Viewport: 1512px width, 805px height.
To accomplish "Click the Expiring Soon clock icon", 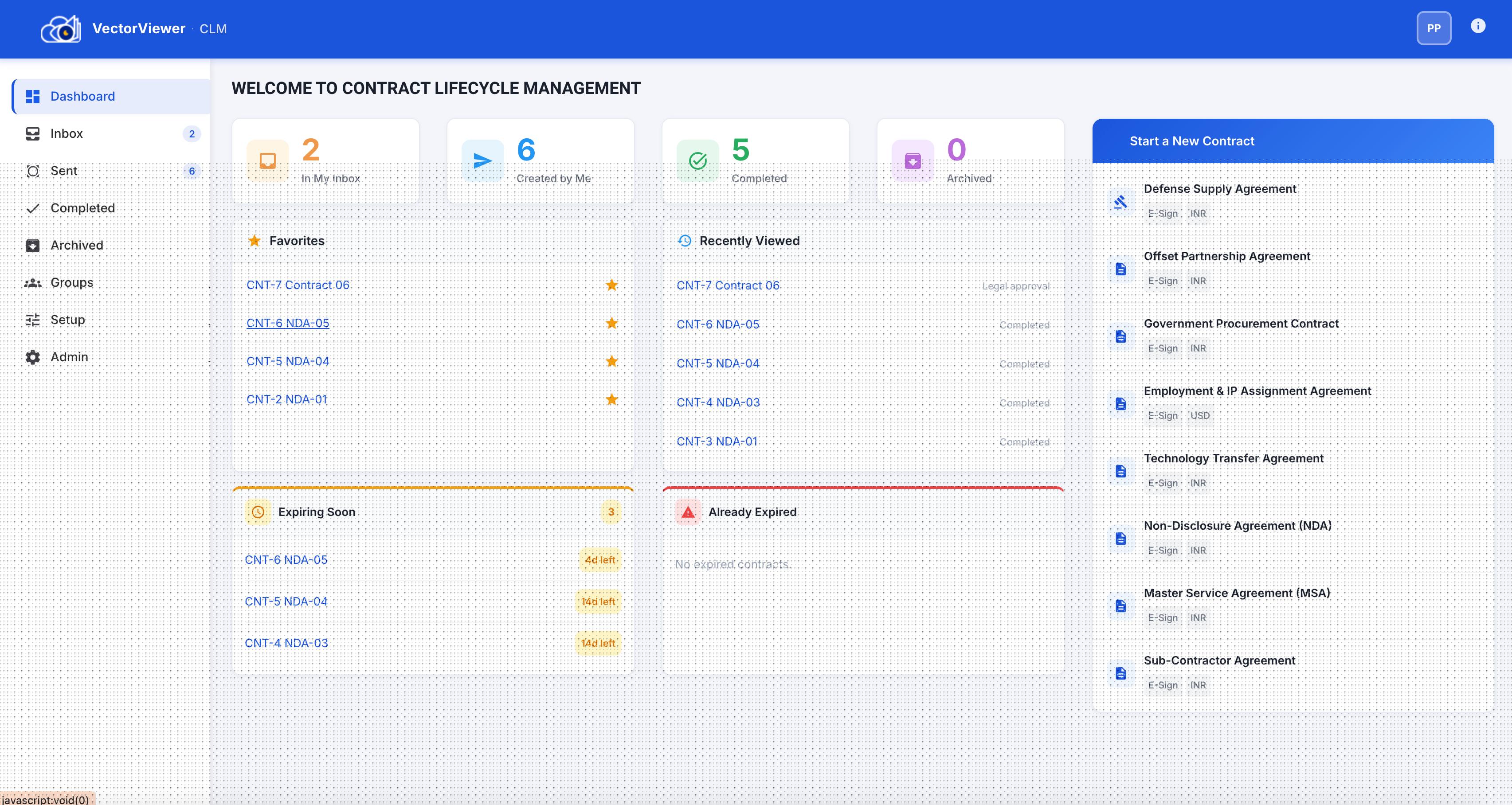I will (x=258, y=512).
